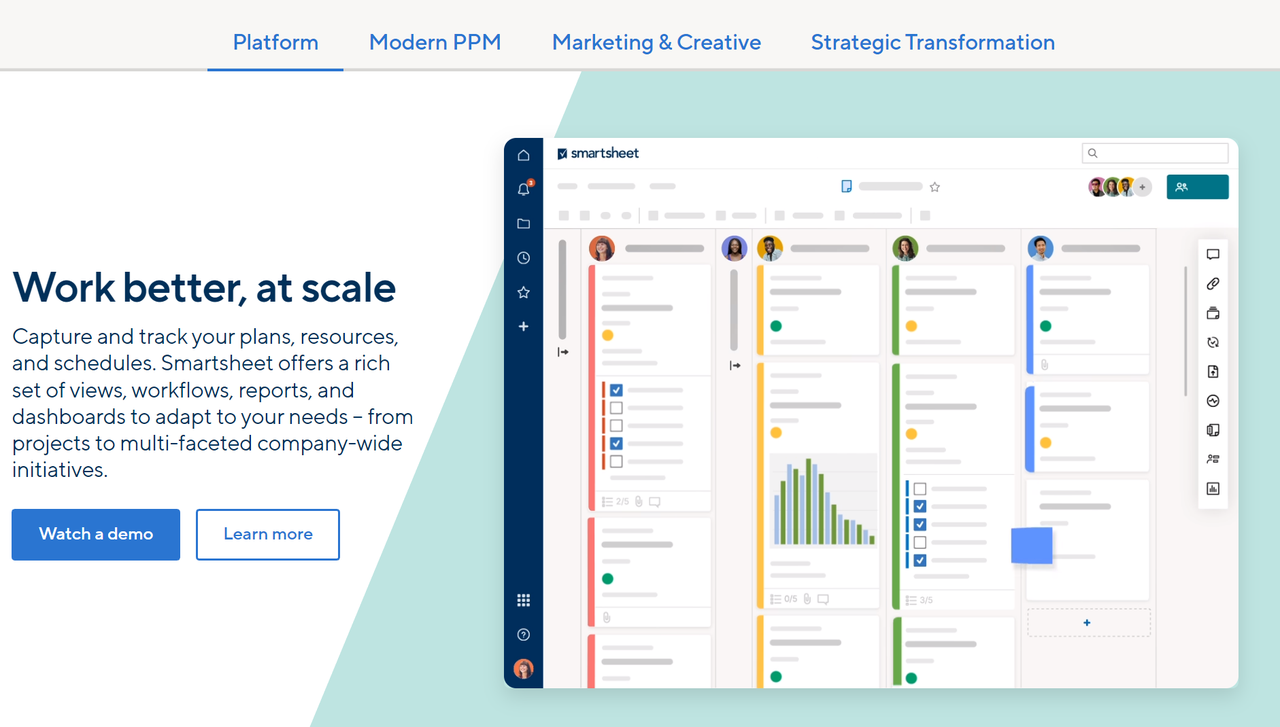Open the Browse folder icon in sidebar

click(523, 224)
